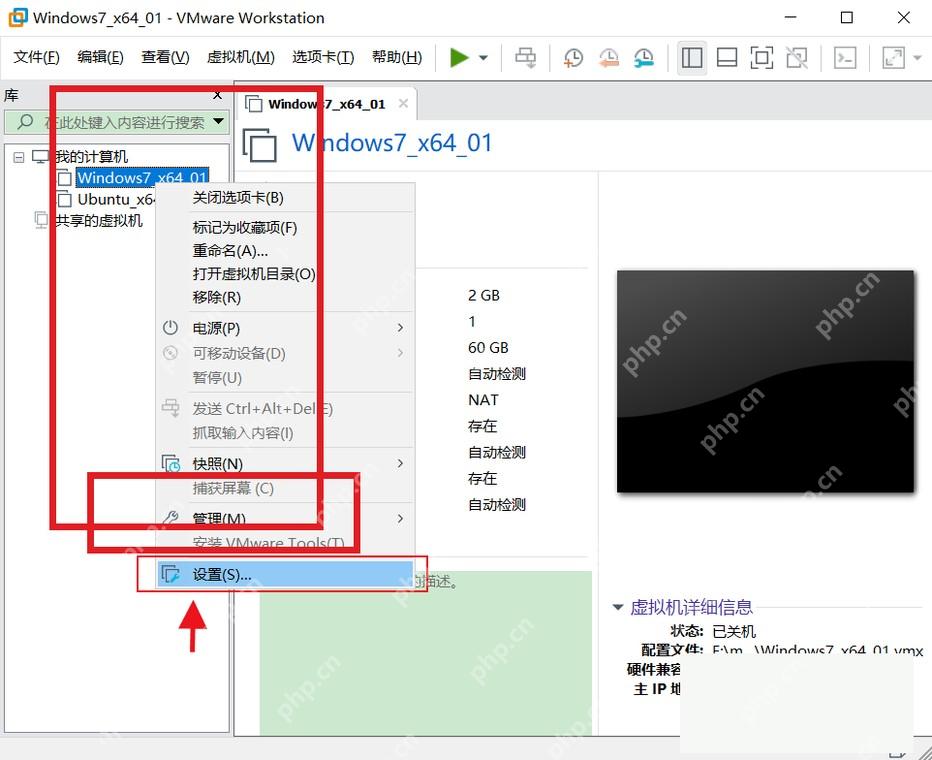Open the console view toolbar icon
Image resolution: width=932 pixels, height=760 pixels.
tap(845, 58)
